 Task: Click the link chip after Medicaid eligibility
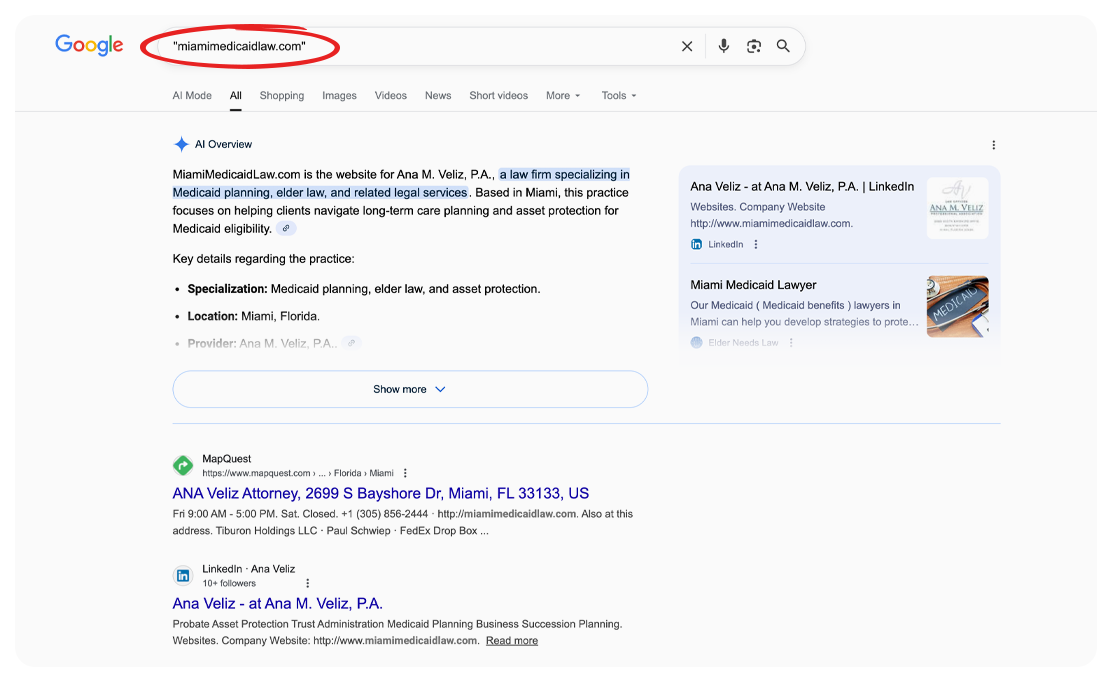click(286, 229)
